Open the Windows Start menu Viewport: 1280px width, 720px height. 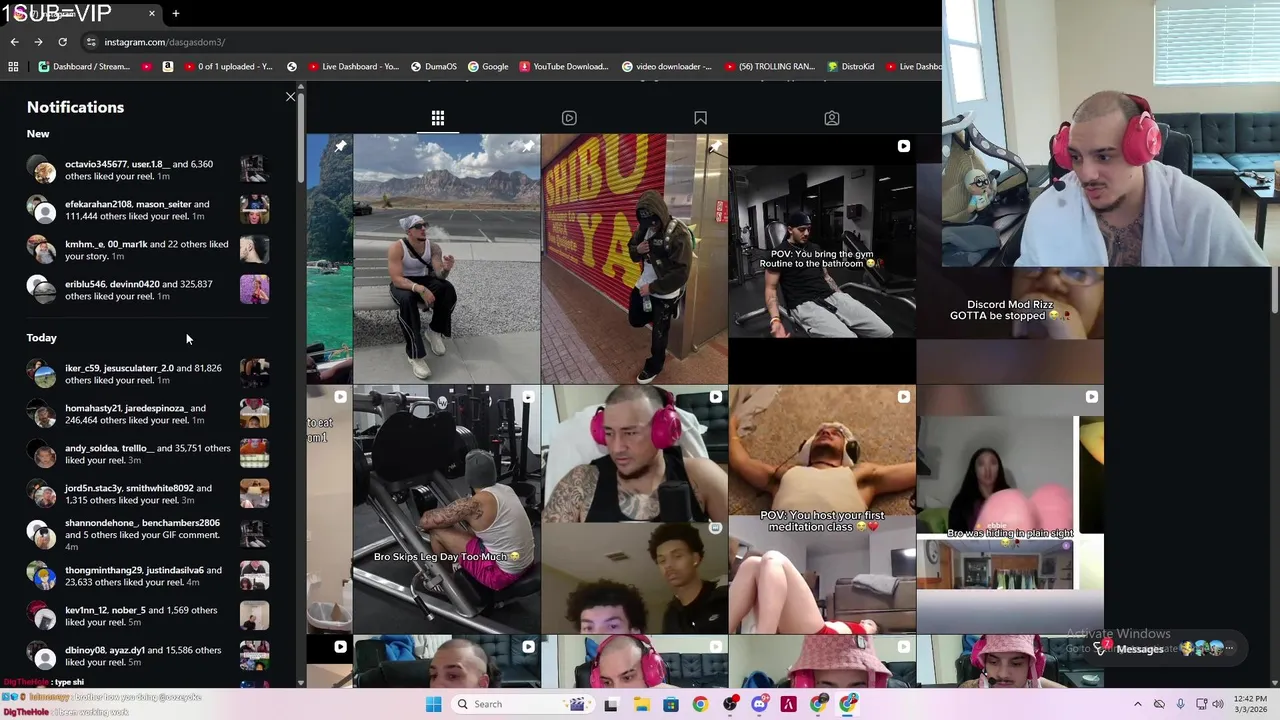point(433,704)
